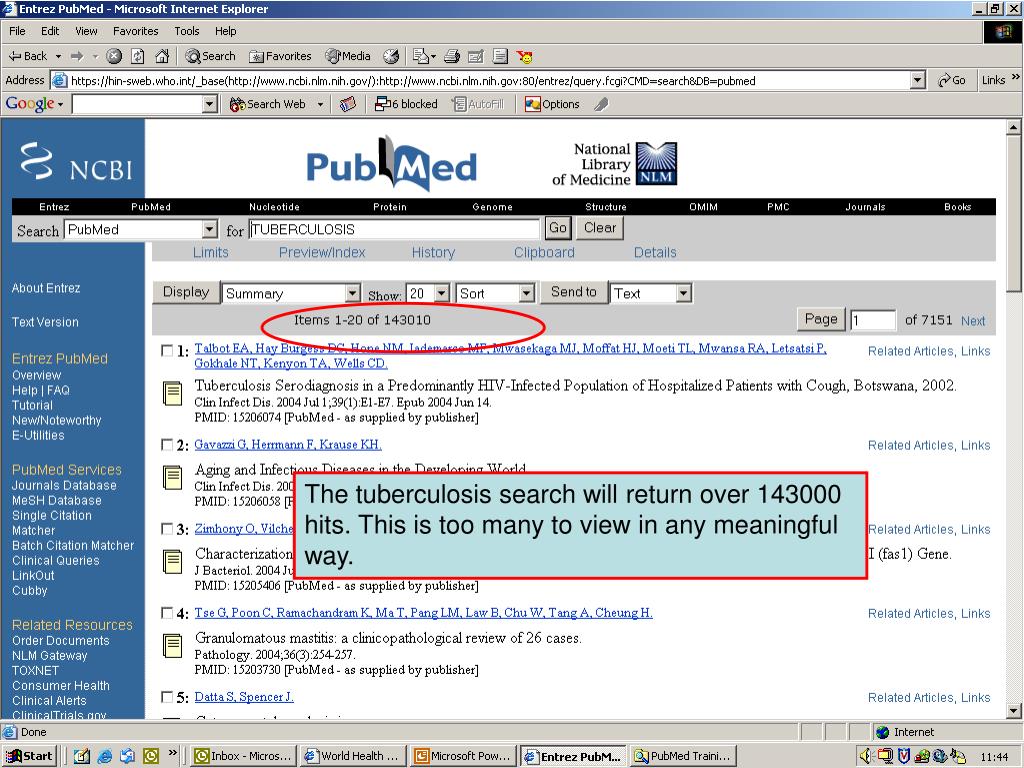1024x768 pixels.
Task: Check the box for result 3
Action: [x=167, y=528]
